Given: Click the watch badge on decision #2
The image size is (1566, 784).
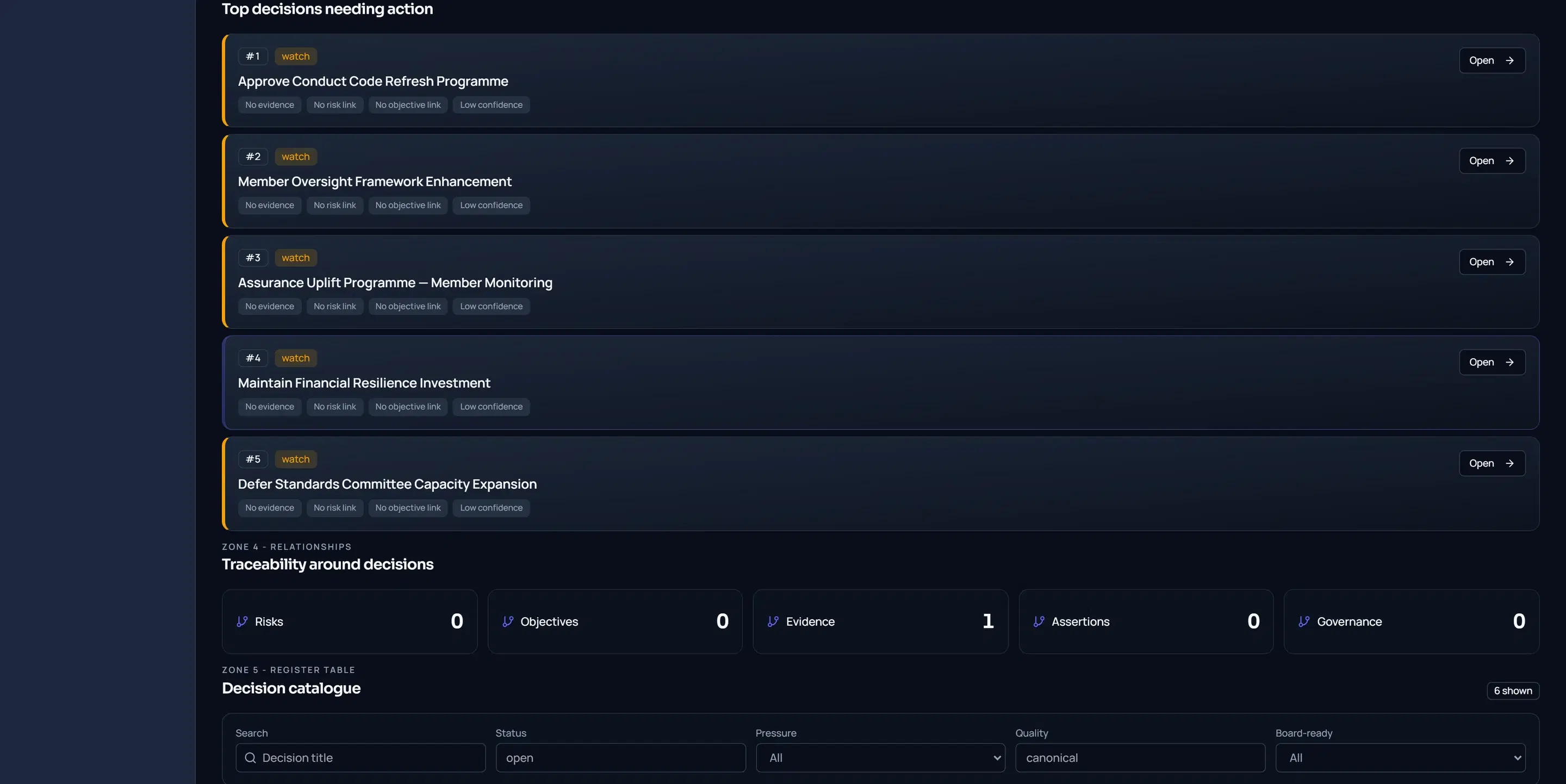Looking at the screenshot, I should tap(295, 156).
